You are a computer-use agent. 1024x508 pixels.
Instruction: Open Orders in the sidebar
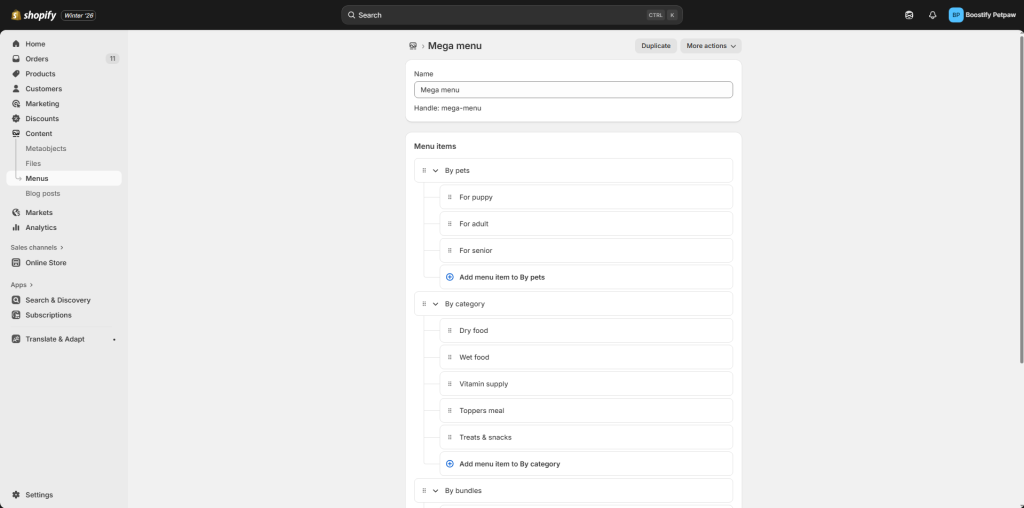coord(37,59)
